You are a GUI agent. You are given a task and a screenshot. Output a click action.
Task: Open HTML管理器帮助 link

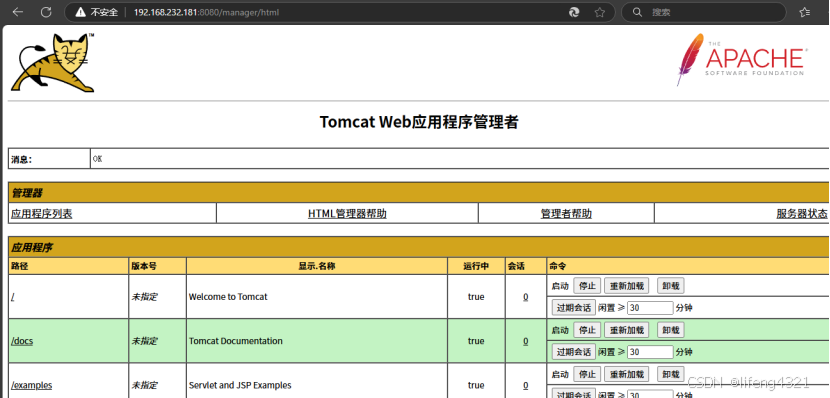pyautogui.click(x=347, y=214)
